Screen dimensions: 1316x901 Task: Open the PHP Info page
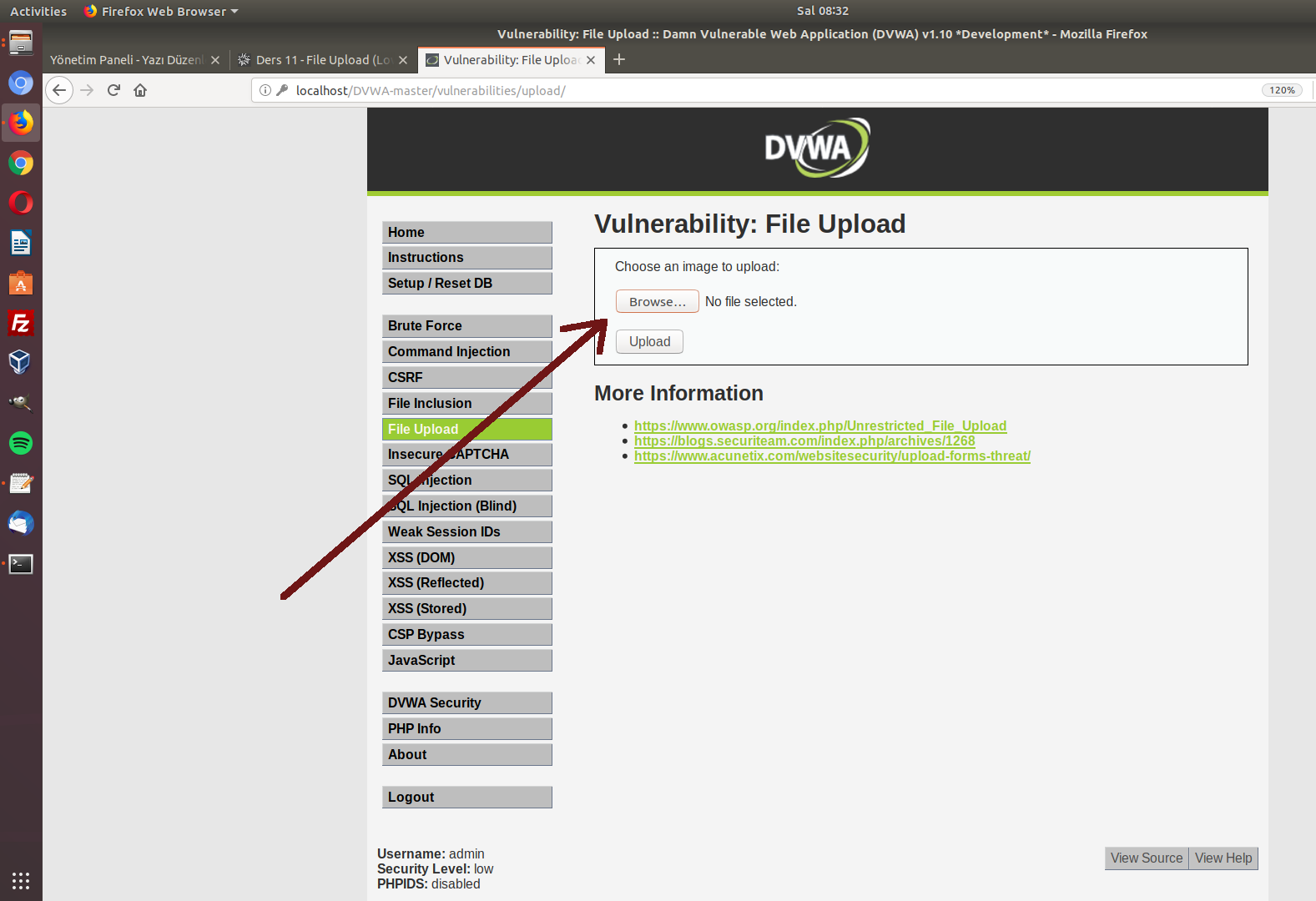[x=467, y=729]
